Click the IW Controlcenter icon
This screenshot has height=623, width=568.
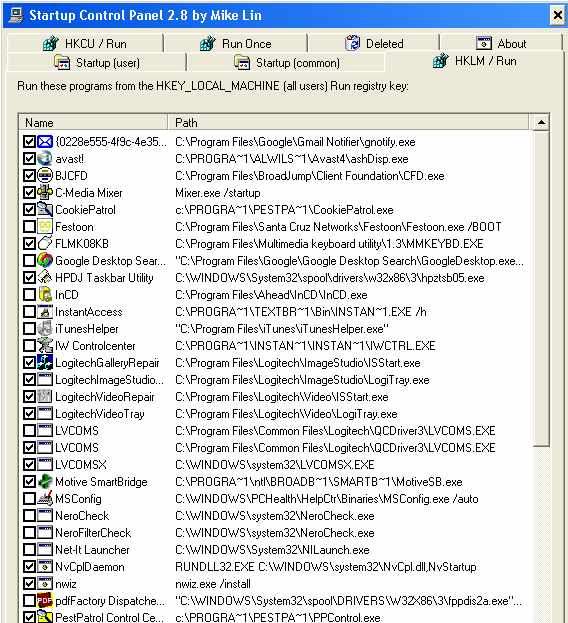[45, 346]
